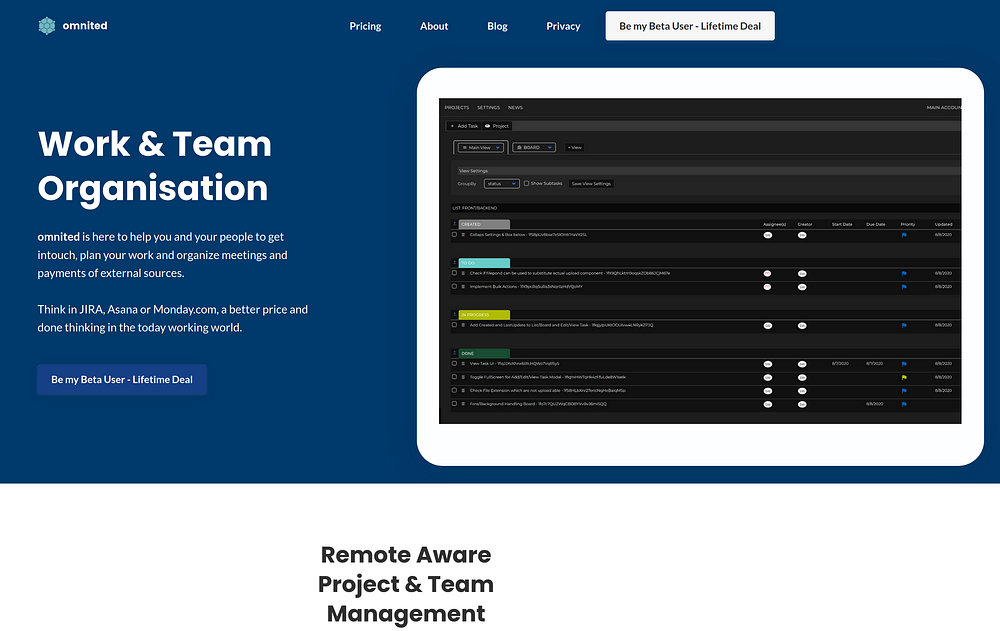Click the cyan TO DO status label

tap(484, 263)
